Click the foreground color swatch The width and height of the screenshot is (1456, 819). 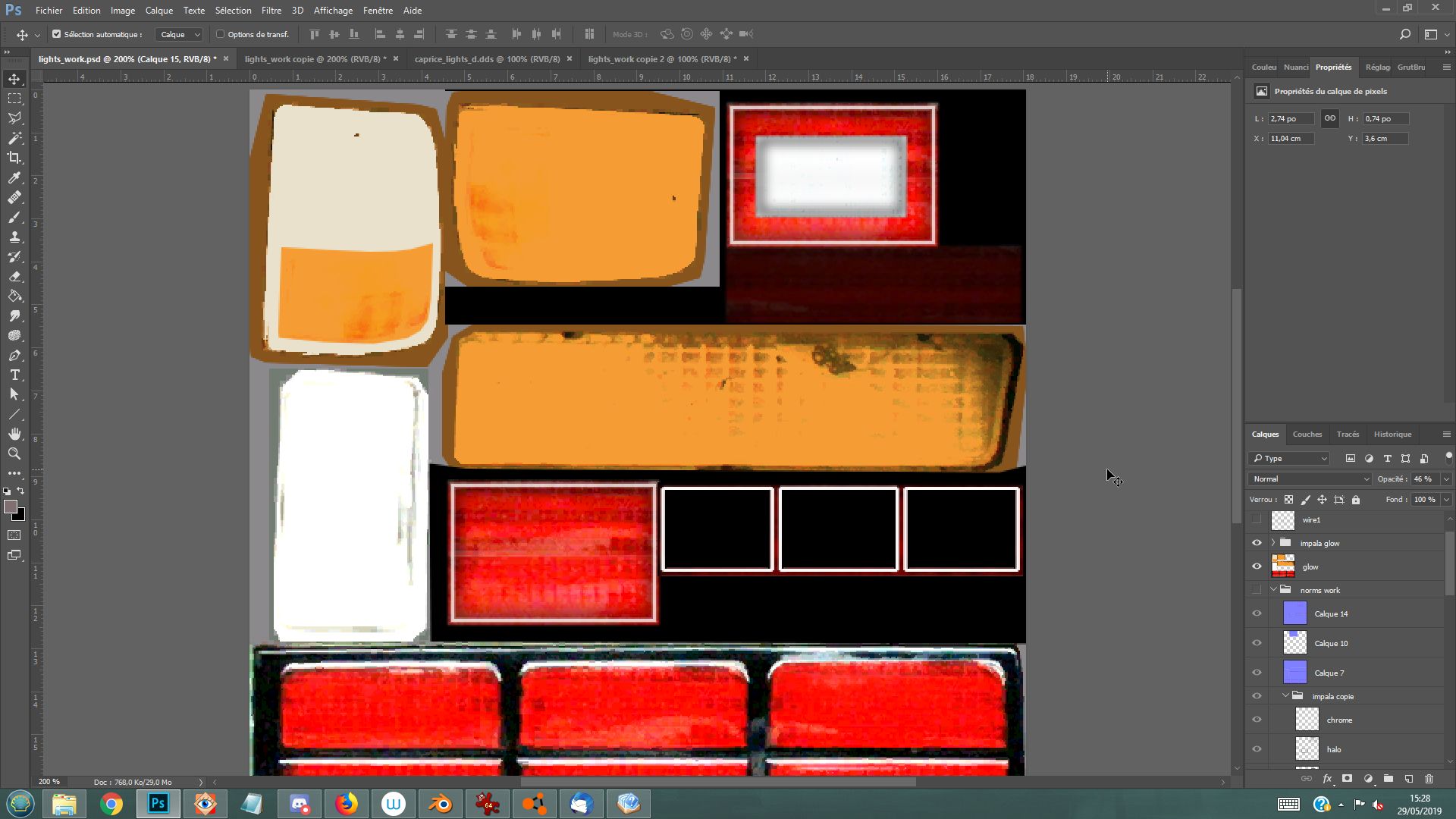pos(10,507)
